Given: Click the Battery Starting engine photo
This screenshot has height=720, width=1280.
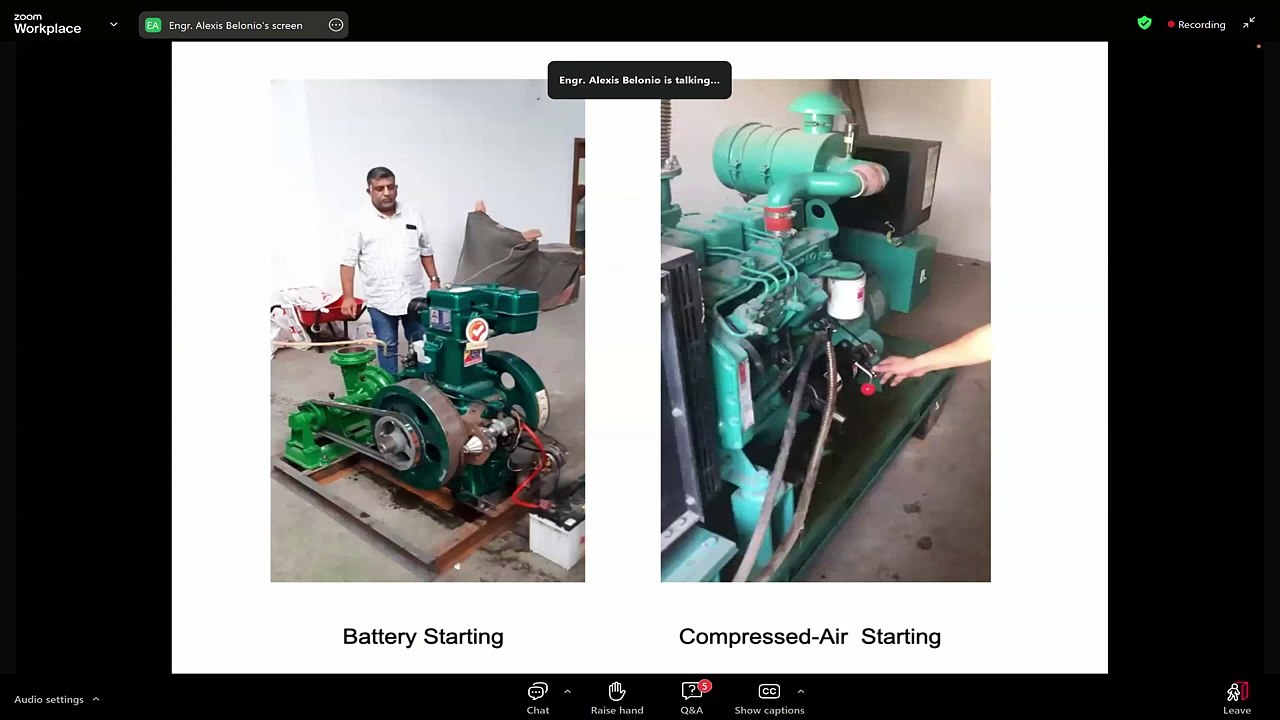Looking at the screenshot, I should (x=427, y=330).
